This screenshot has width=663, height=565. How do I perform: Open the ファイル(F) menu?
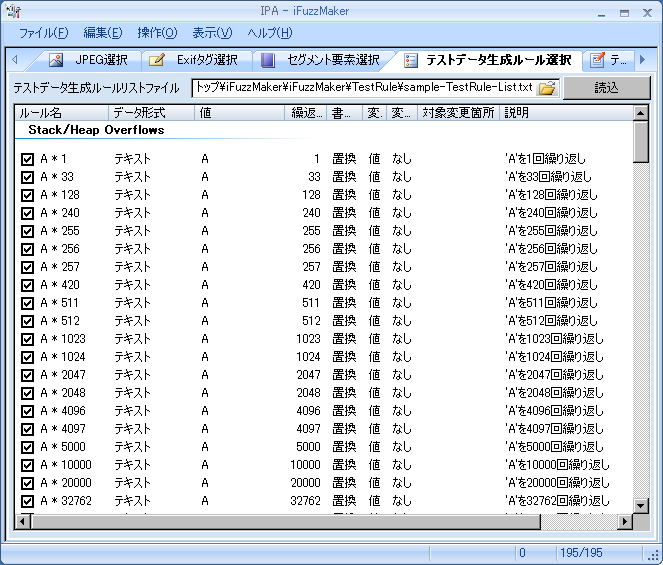tap(44, 33)
